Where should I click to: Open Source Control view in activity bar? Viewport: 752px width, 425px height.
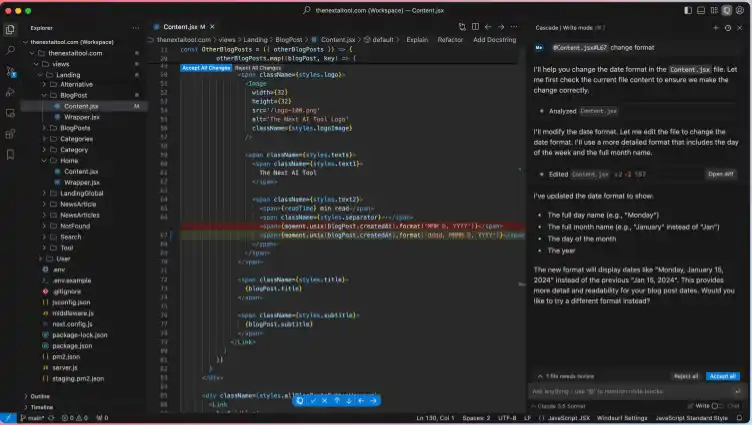[x=10, y=71]
